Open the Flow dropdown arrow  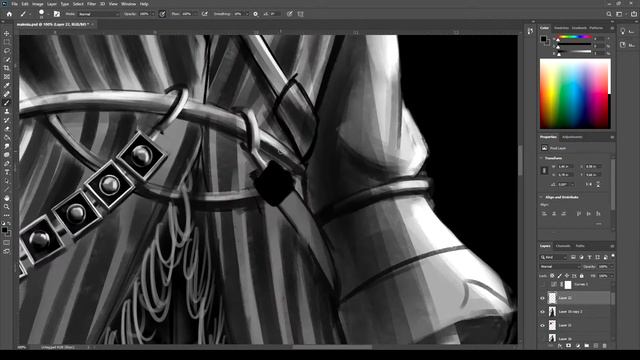click(195, 14)
